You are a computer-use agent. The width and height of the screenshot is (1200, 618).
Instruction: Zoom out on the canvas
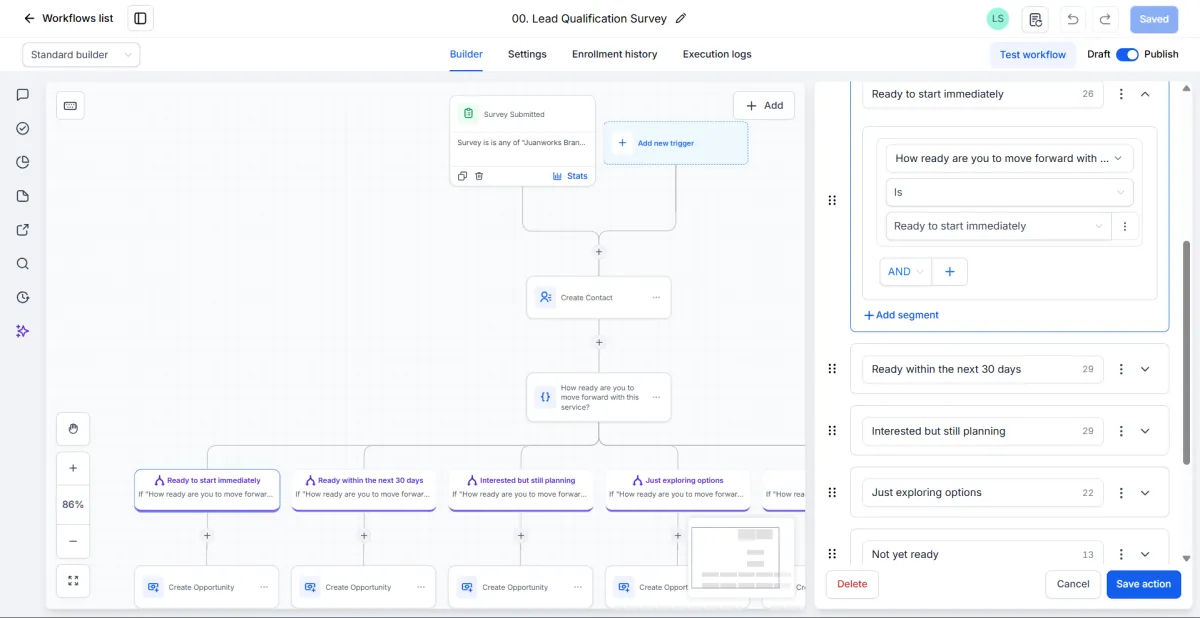[73, 541]
